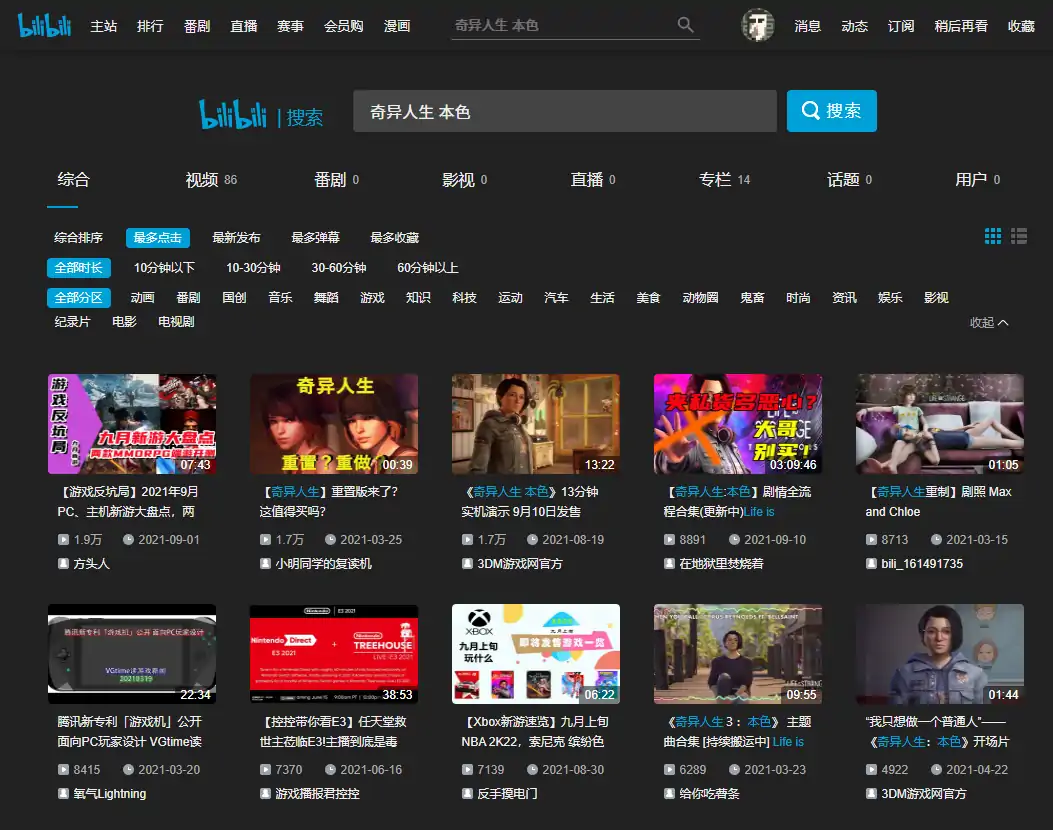This screenshot has width=1053, height=830.
Task: Open 收藏 in the top bar
Action: (1021, 26)
